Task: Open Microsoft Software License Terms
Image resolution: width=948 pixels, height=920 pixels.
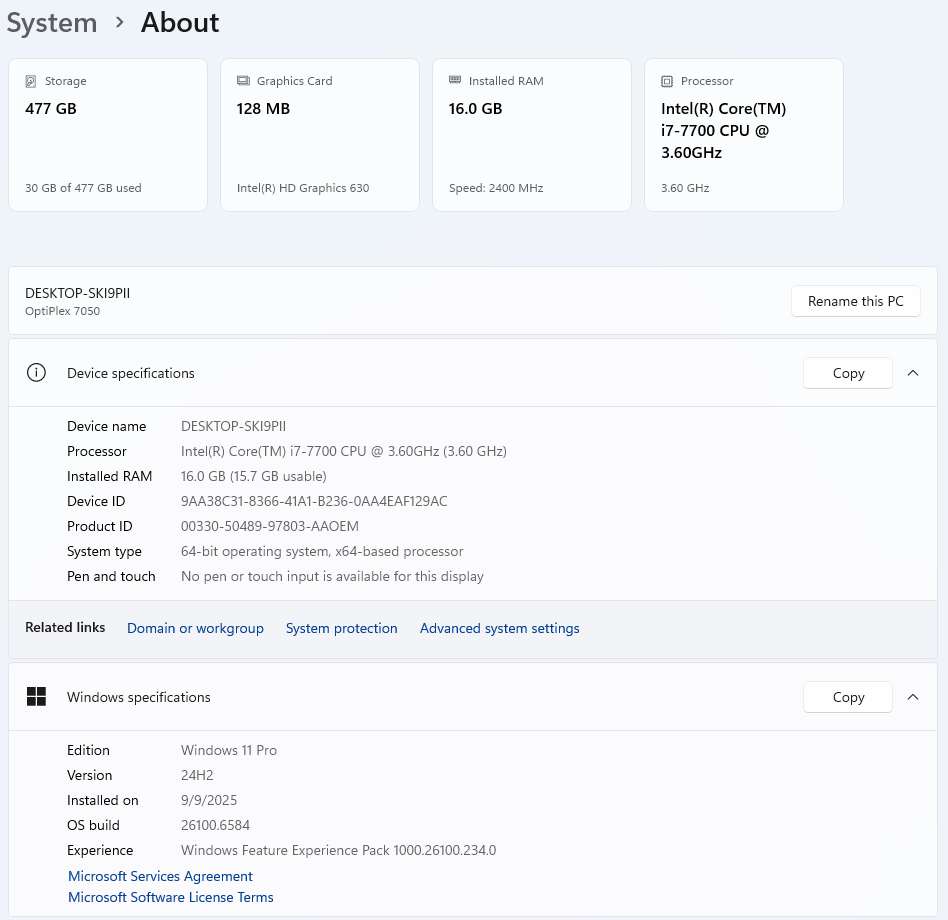Action: pyautogui.click(x=170, y=897)
